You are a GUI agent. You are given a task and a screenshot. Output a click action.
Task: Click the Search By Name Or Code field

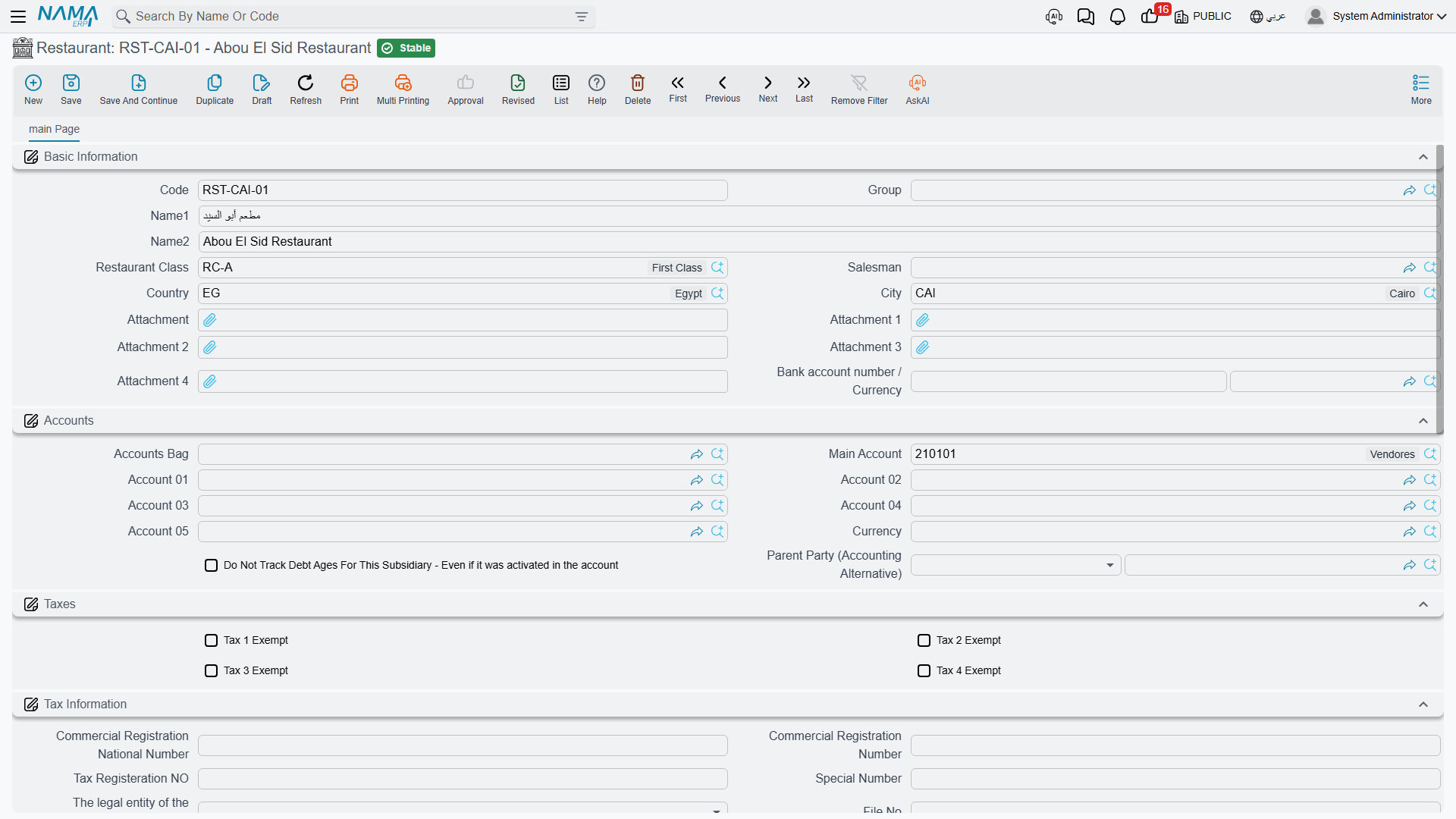pos(353,17)
